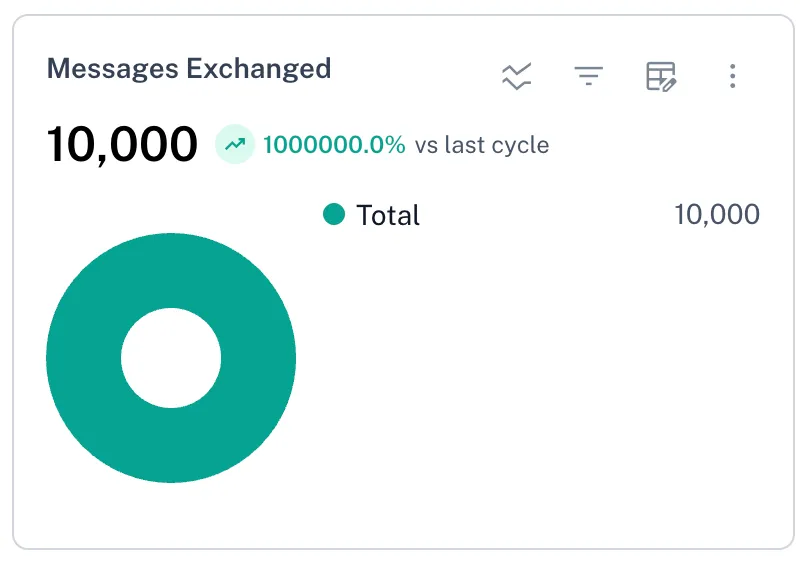The height and width of the screenshot is (566, 810).
Task: Click the 'vs last cycle' text
Action: (482, 145)
